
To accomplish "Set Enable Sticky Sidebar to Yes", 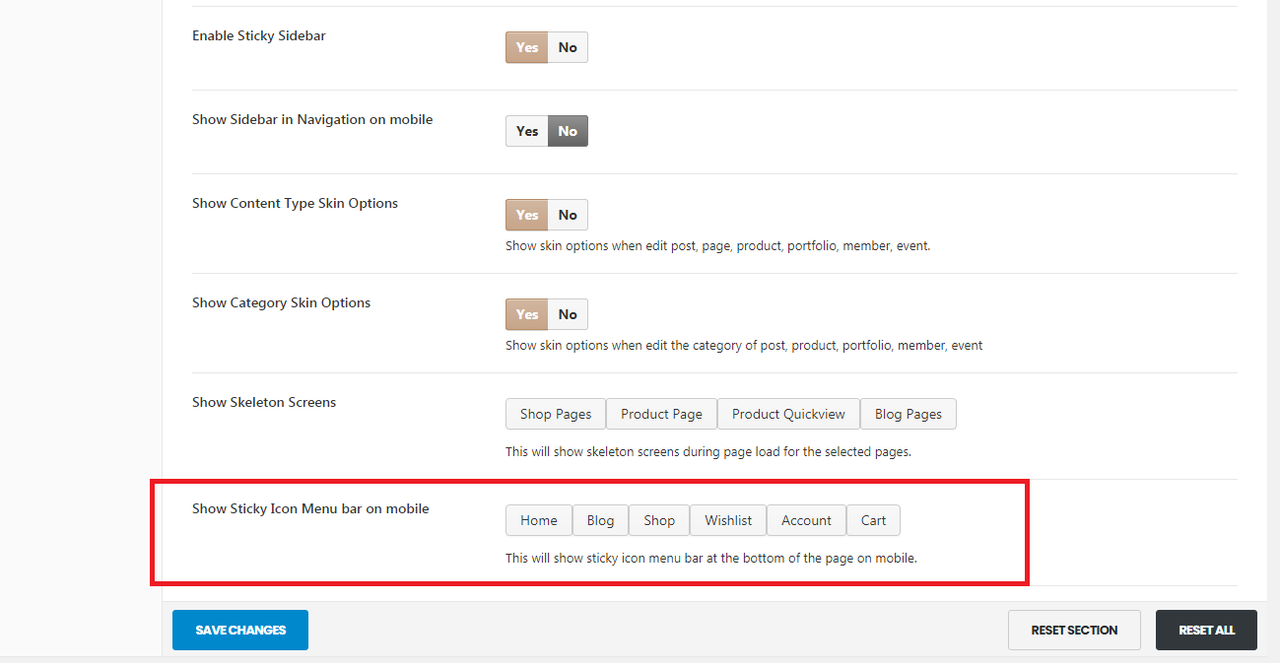I will tap(527, 47).
